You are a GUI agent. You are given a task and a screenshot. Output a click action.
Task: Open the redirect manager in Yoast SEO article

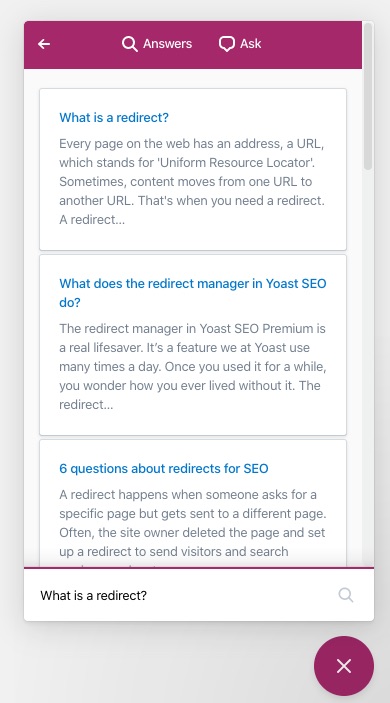193,293
